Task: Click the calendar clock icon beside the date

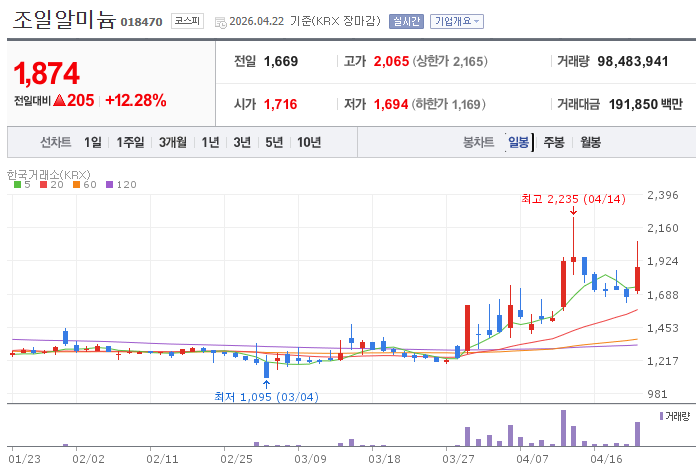Action: pyautogui.click(x=221, y=22)
